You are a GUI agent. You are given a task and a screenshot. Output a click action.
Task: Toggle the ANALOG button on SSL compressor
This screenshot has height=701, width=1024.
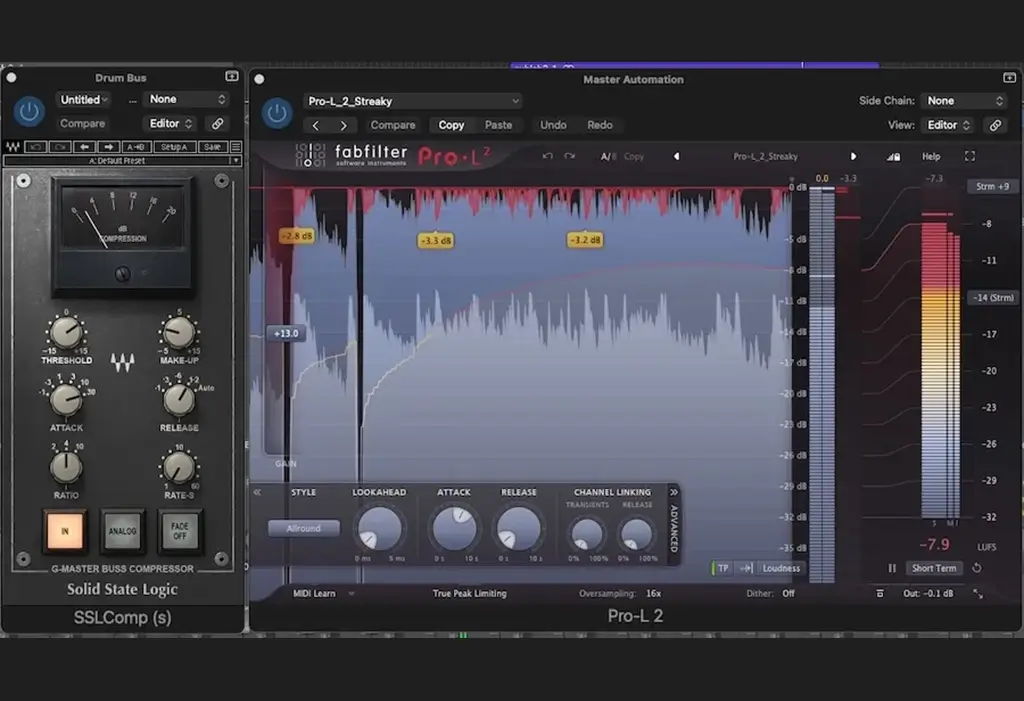click(x=122, y=532)
